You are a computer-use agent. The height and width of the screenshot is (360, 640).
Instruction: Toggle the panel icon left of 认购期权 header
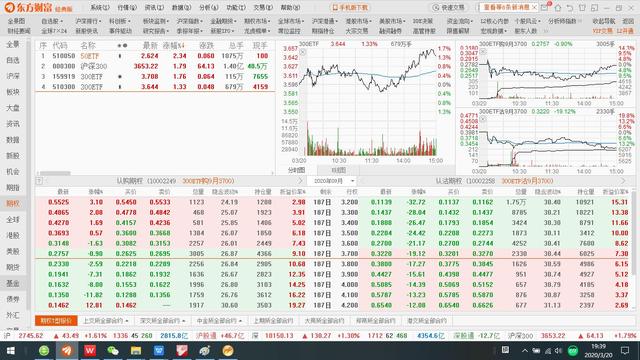coord(39,181)
